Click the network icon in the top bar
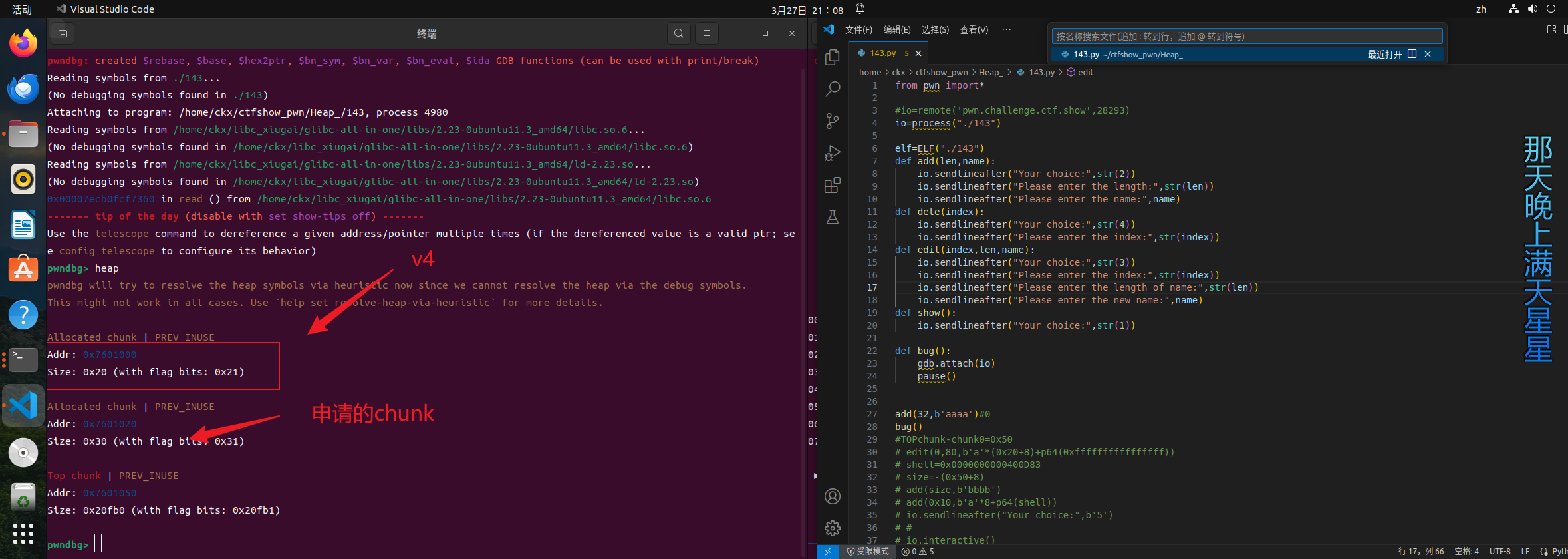The height and width of the screenshot is (559, 1568). pyautogui.click(x=1513, y=9)
